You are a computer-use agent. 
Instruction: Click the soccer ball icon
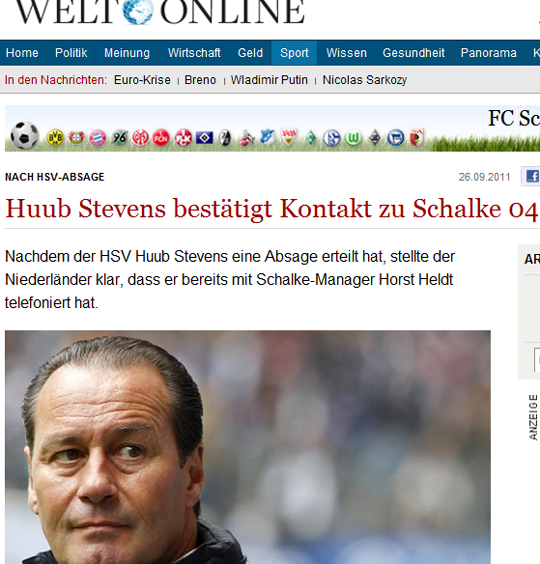tap(24, 135)
